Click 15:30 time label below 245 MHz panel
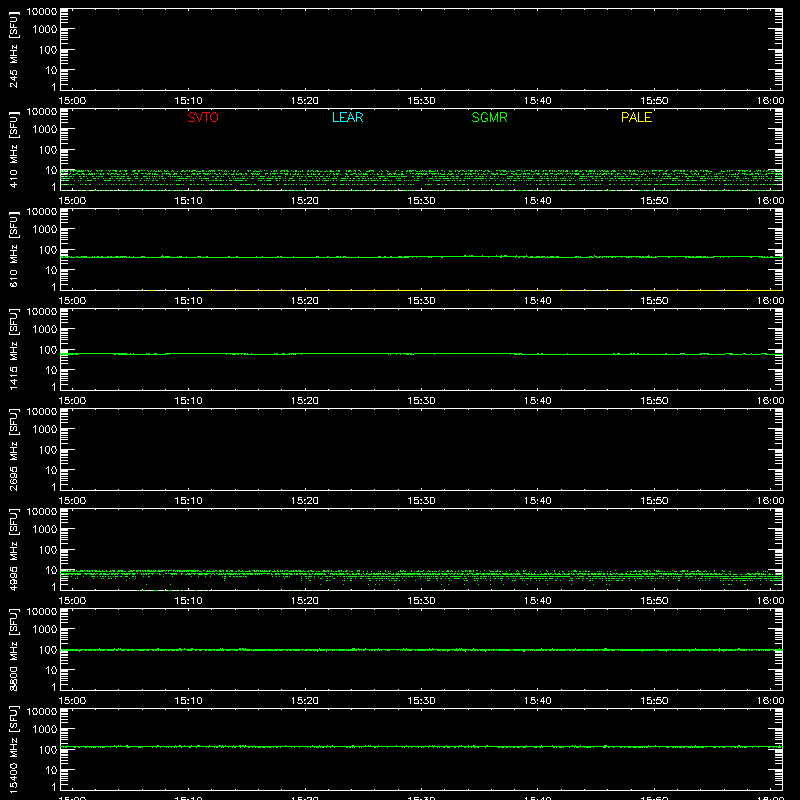800x800 pixels. click(x=421, y=101)
